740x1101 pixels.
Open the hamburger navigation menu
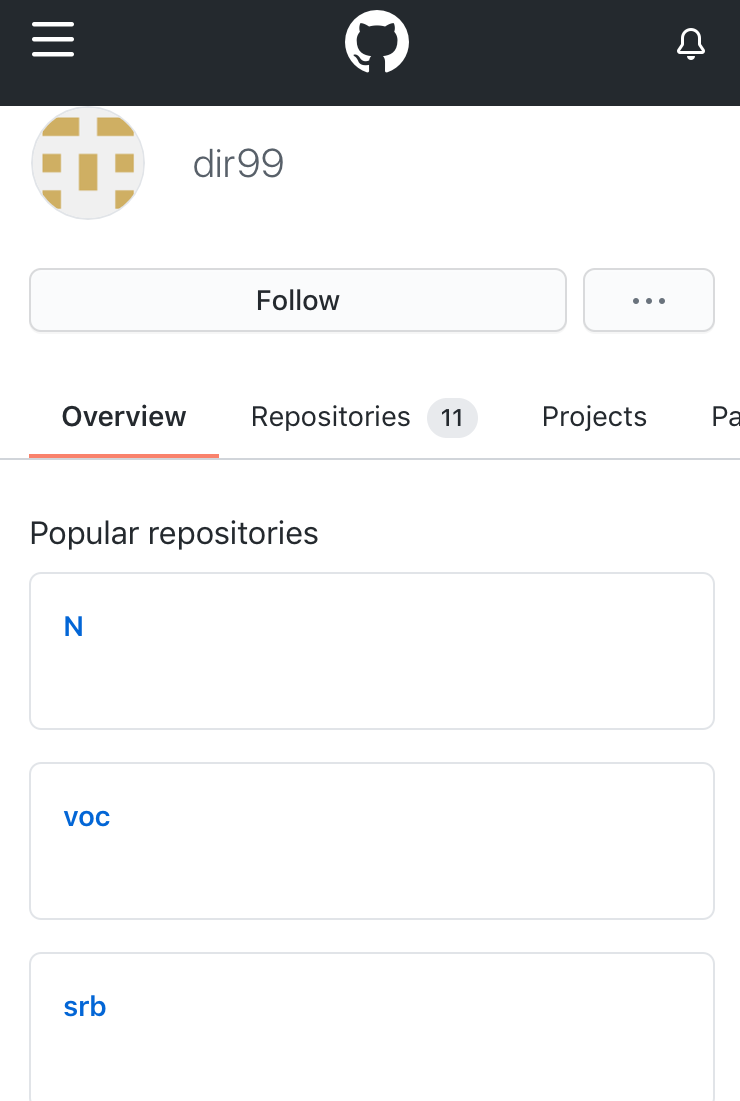(53, 39)
